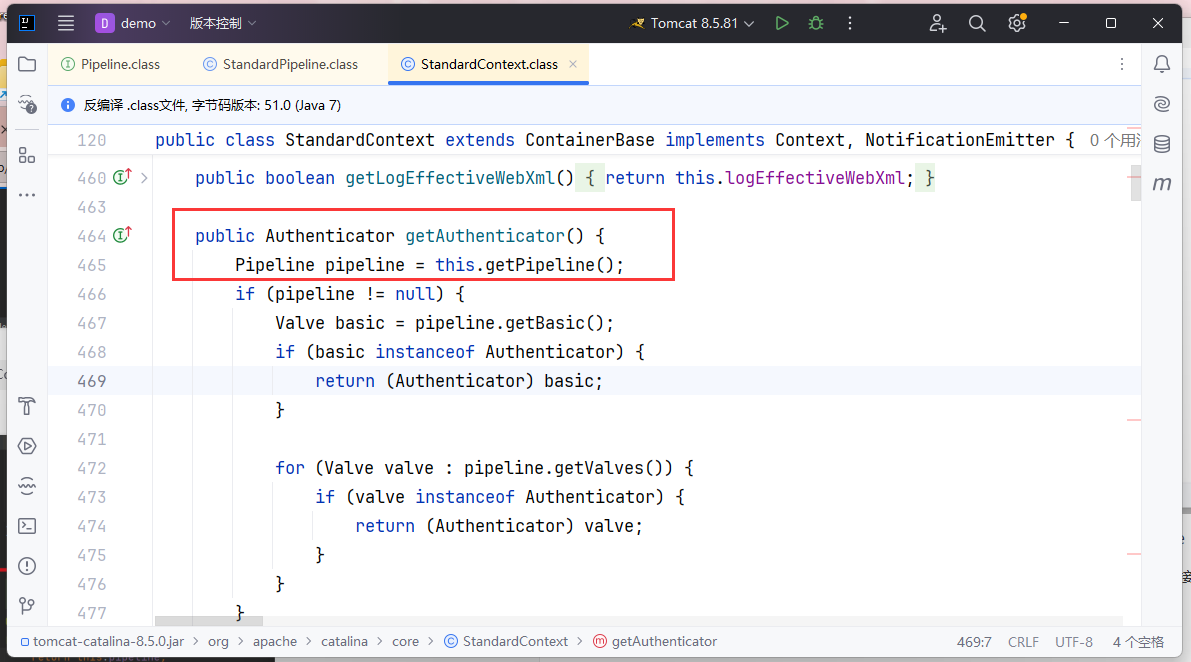The width and height of the screenshot is (1191, 662).
Task: Open the Terminal tool window
Action: pyautogui.click(x=27, y=526)
